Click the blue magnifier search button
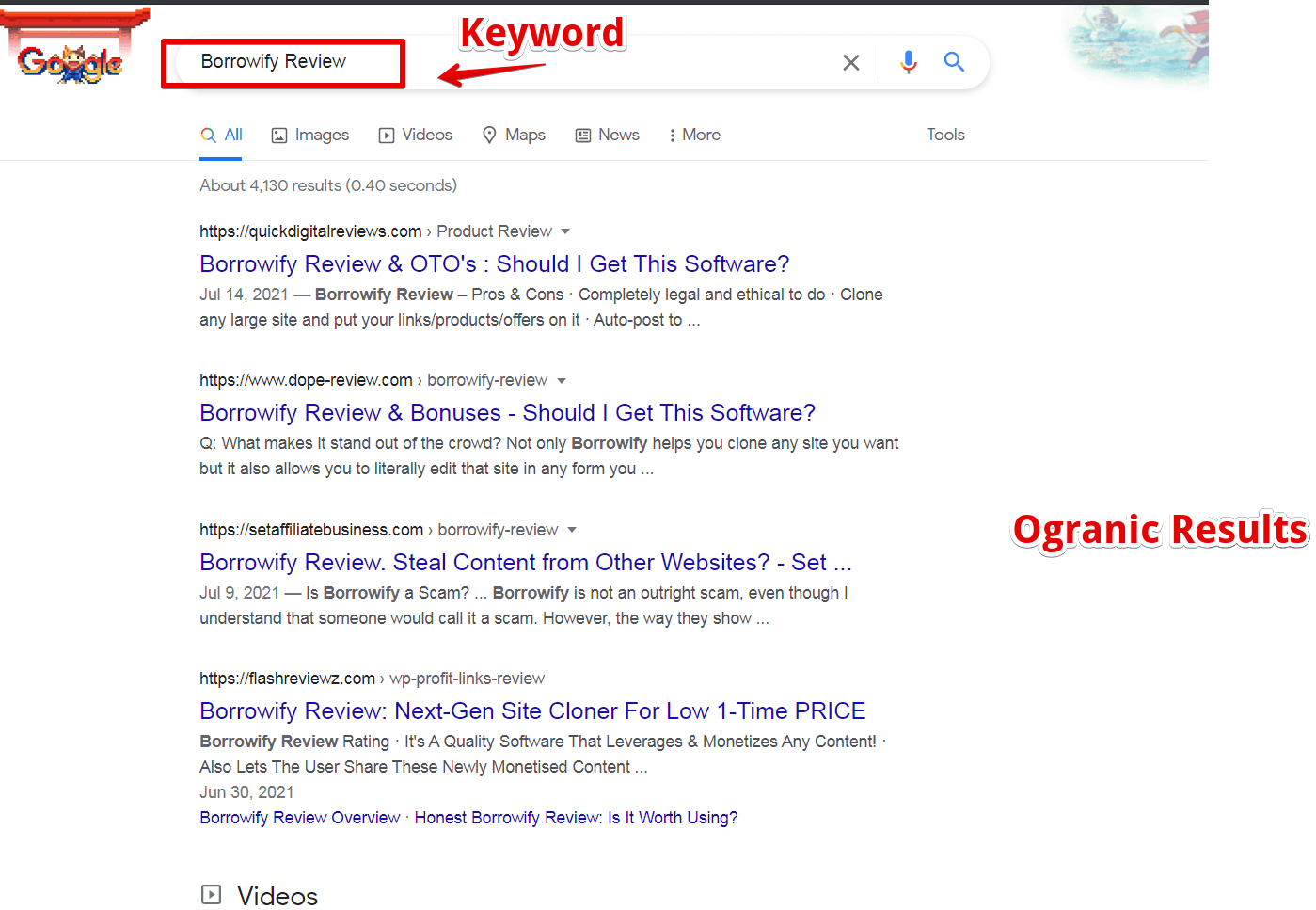 tap(954, 62)
